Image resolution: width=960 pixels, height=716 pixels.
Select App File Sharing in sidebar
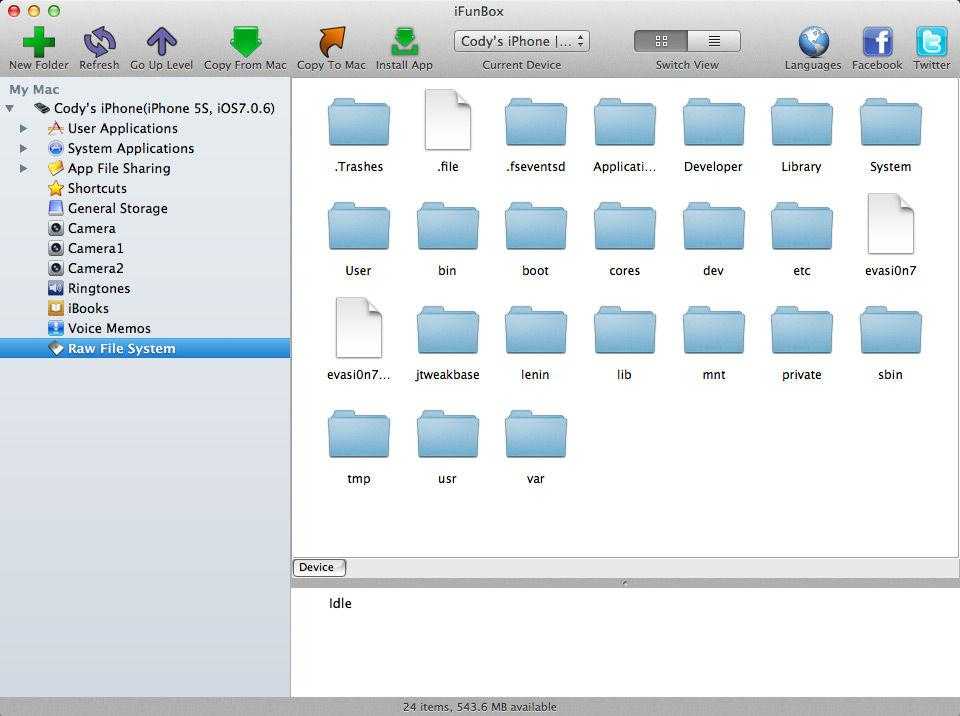(x=109, y=168)
